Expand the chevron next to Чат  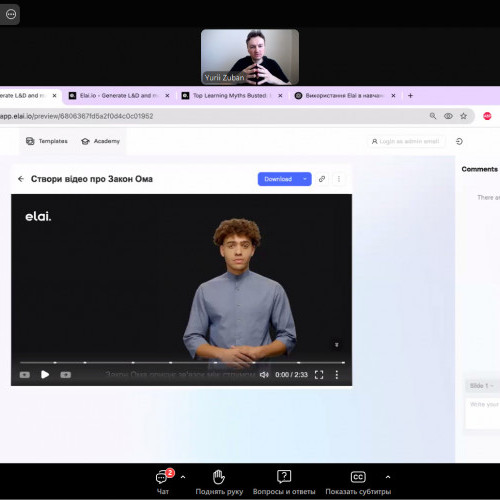pos(183,477)
